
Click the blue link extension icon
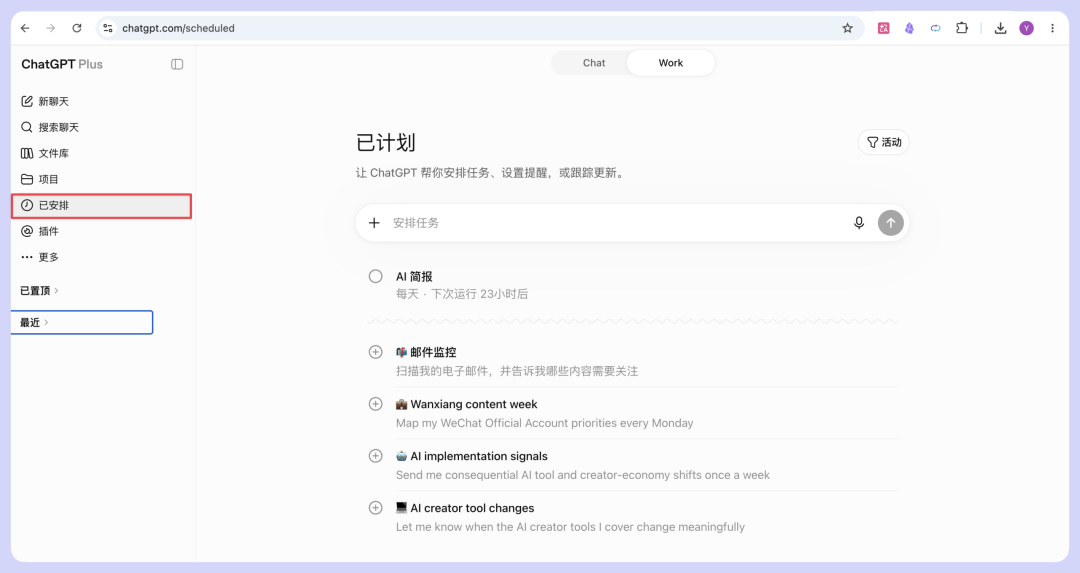[x=935, y=28]
